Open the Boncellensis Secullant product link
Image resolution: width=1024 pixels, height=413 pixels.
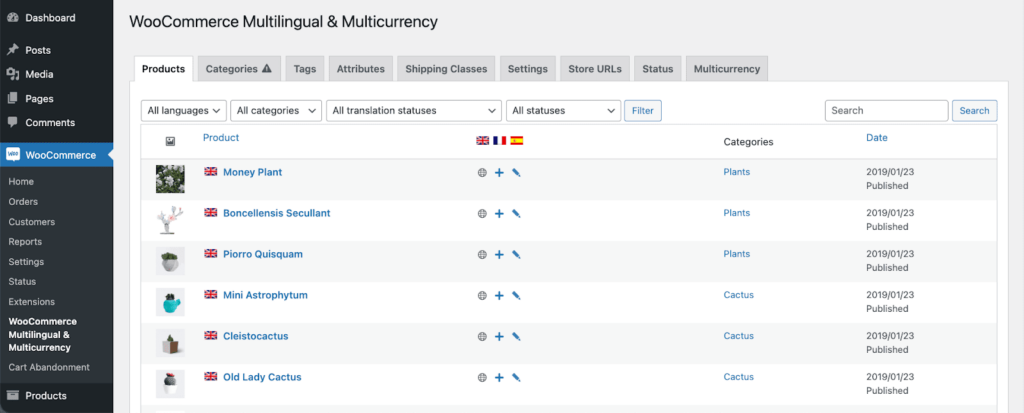click(x=277, y=213)
